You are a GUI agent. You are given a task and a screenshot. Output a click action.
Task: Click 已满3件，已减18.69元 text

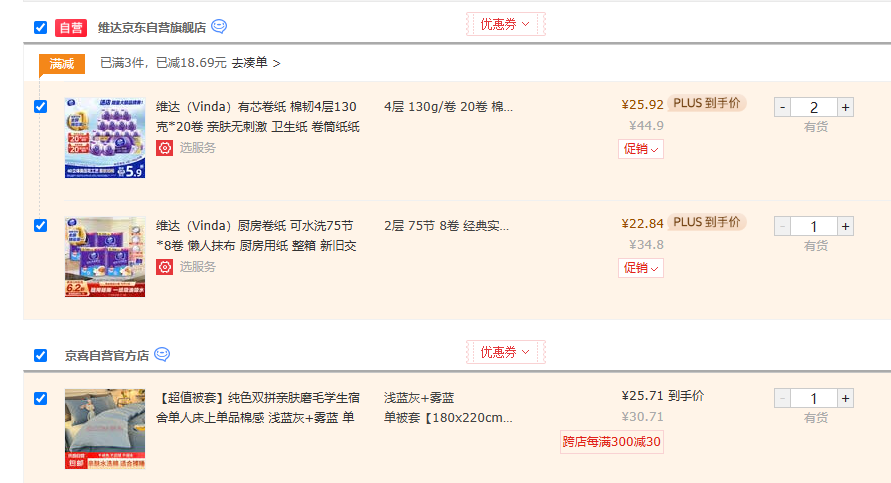click(163, 63)
